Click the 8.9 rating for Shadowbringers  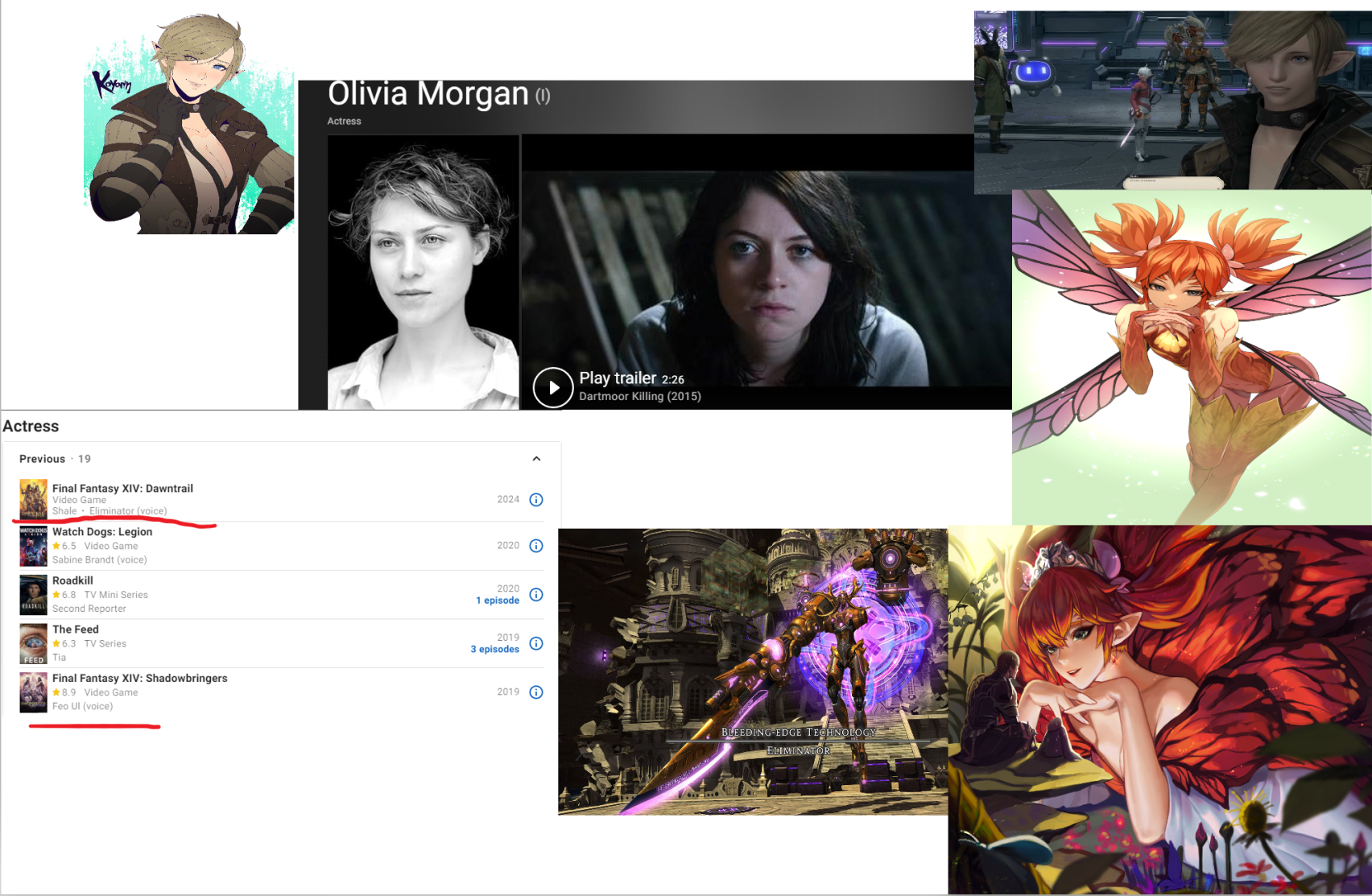tap(64, 692)
